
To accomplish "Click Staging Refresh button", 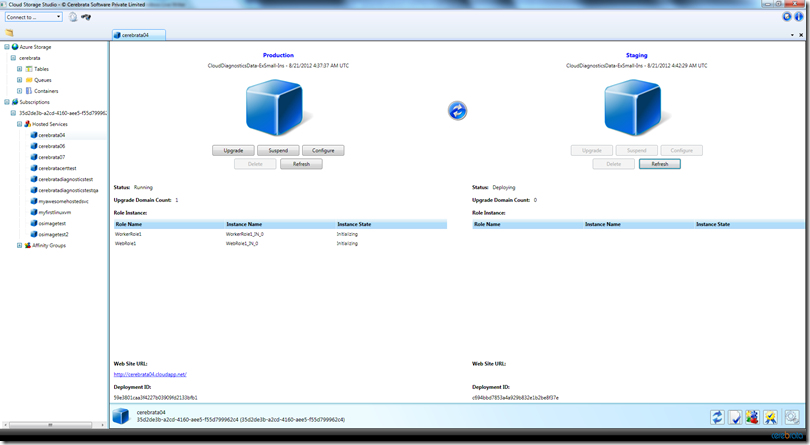I will point(660,164).
